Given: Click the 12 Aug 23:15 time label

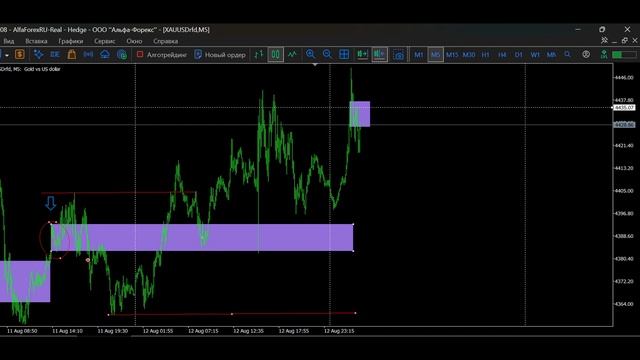Looking at the screenshot, I should pos(339,331).
